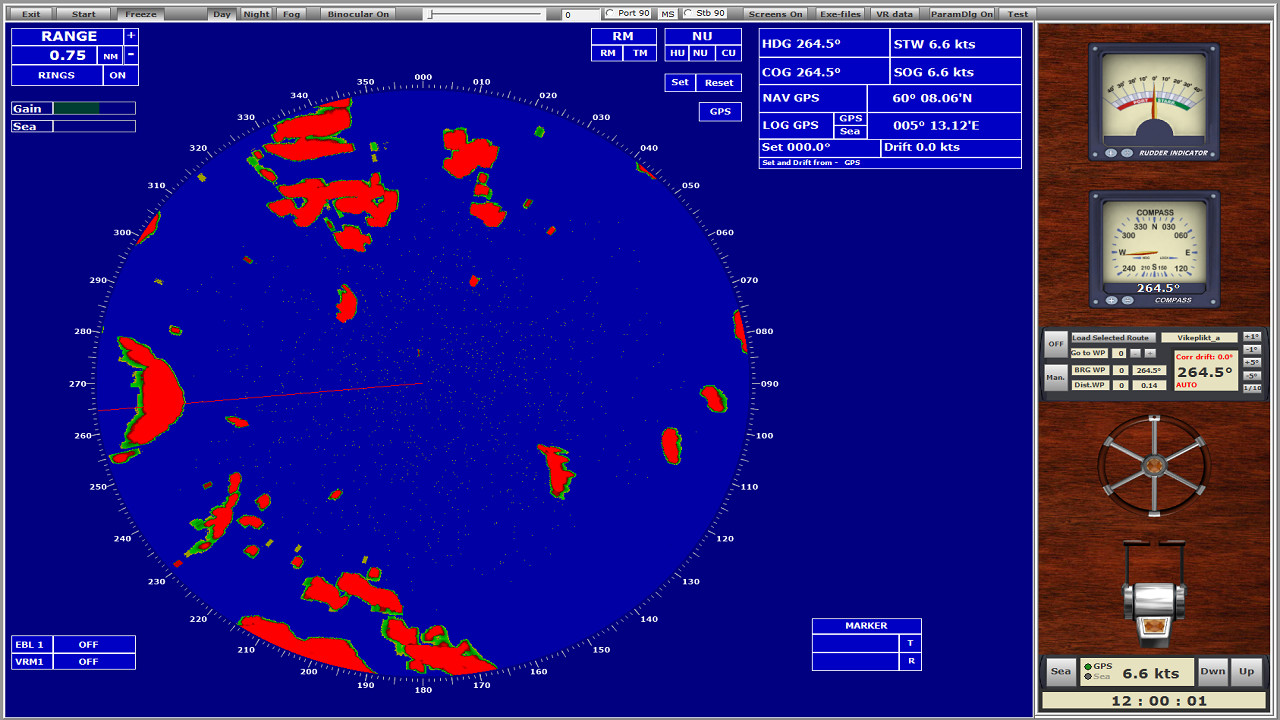This screenshot has height=720, width=1280.
Task: Decrease RANGE with the minus stepper
Action: tap(131, 56)
